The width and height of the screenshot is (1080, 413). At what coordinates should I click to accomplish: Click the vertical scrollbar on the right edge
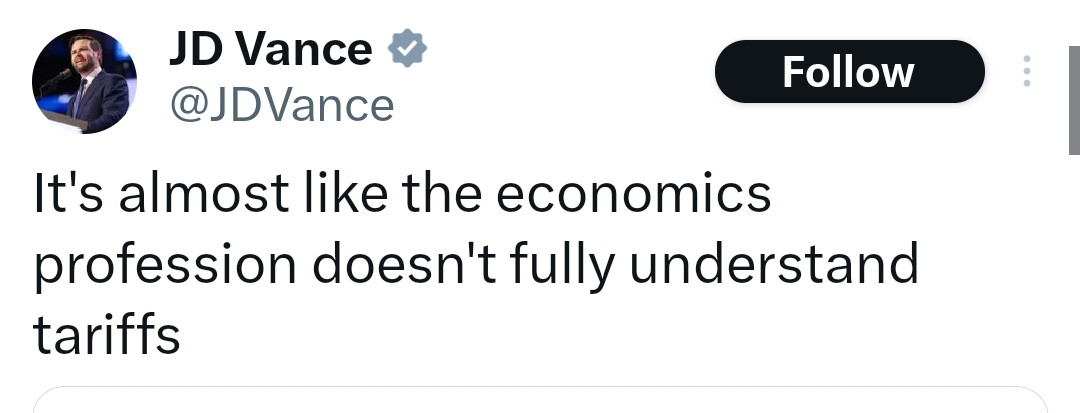coord(1074,100)
